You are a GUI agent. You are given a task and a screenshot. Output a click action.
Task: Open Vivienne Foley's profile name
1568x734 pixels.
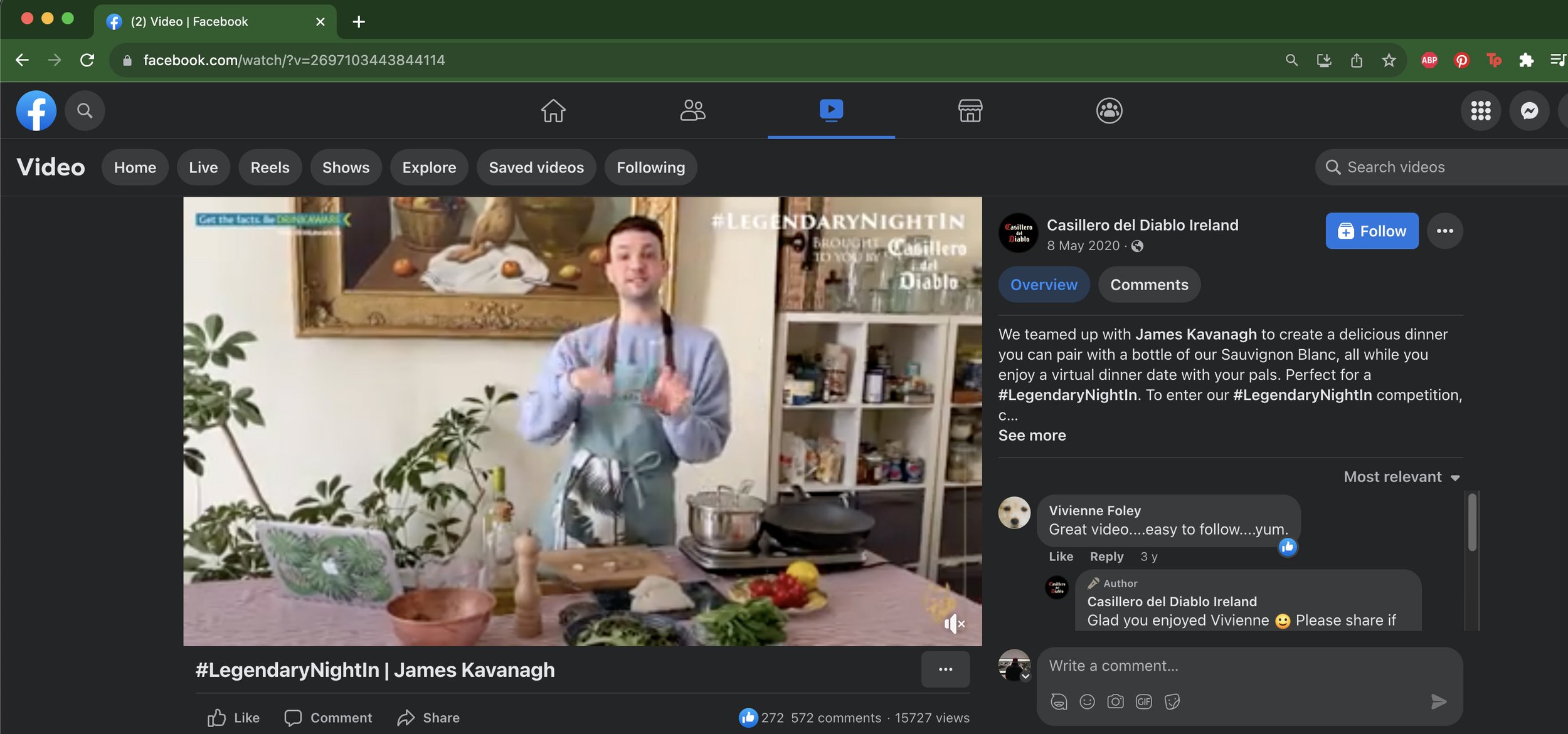pos(1094,511)
